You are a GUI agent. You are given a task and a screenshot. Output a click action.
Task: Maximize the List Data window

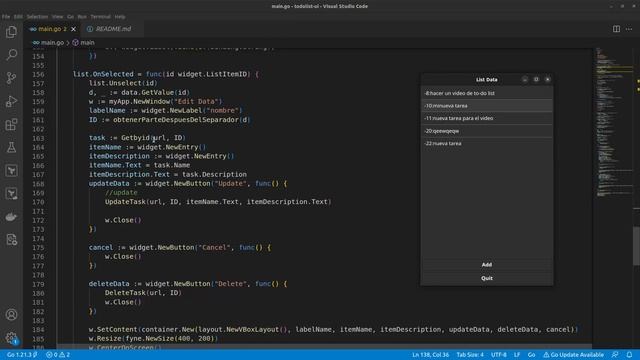pos(536,80)
